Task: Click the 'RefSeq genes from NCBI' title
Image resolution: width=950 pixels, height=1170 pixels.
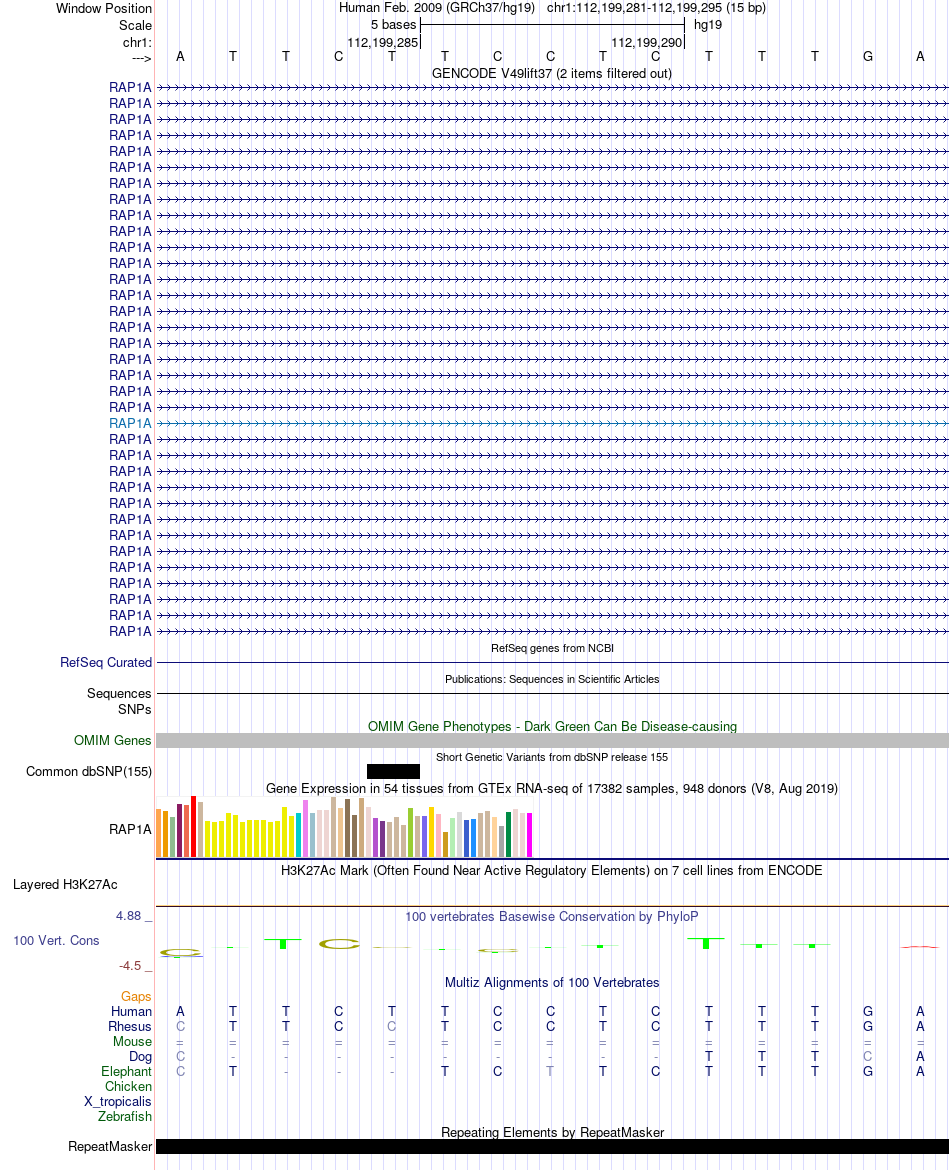Action: coord(552,648)
